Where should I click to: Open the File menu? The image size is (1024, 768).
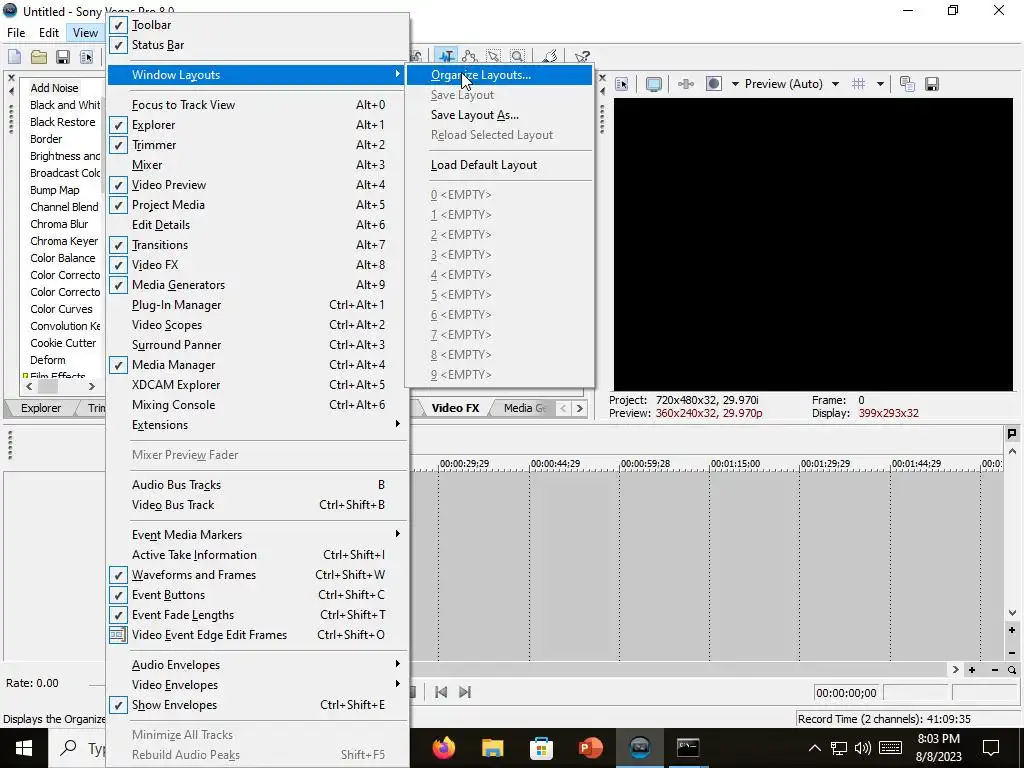[x=16, y=33]
